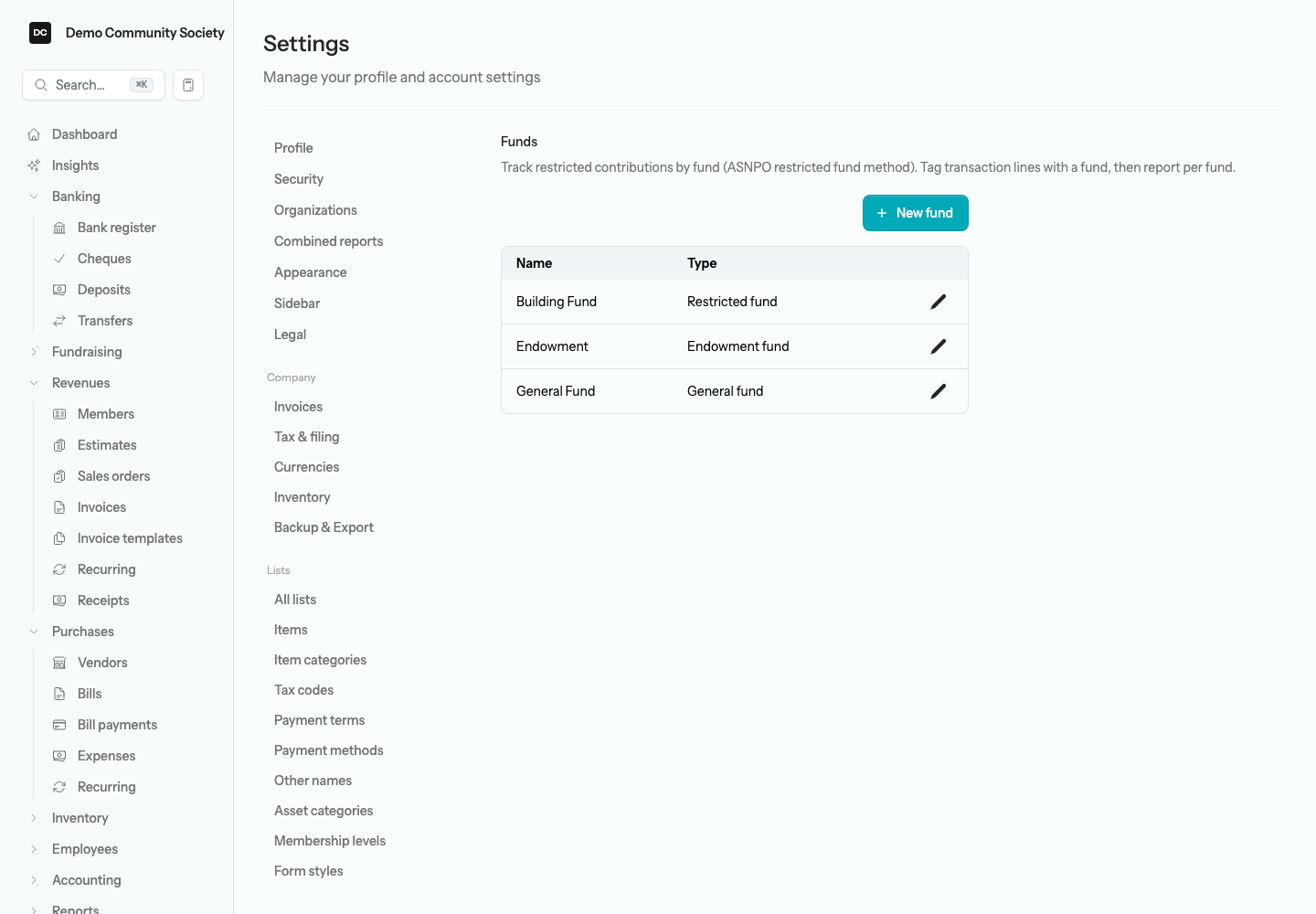Collapse the Purchases section chevron

pyautogui.click(x=34, y=632)
